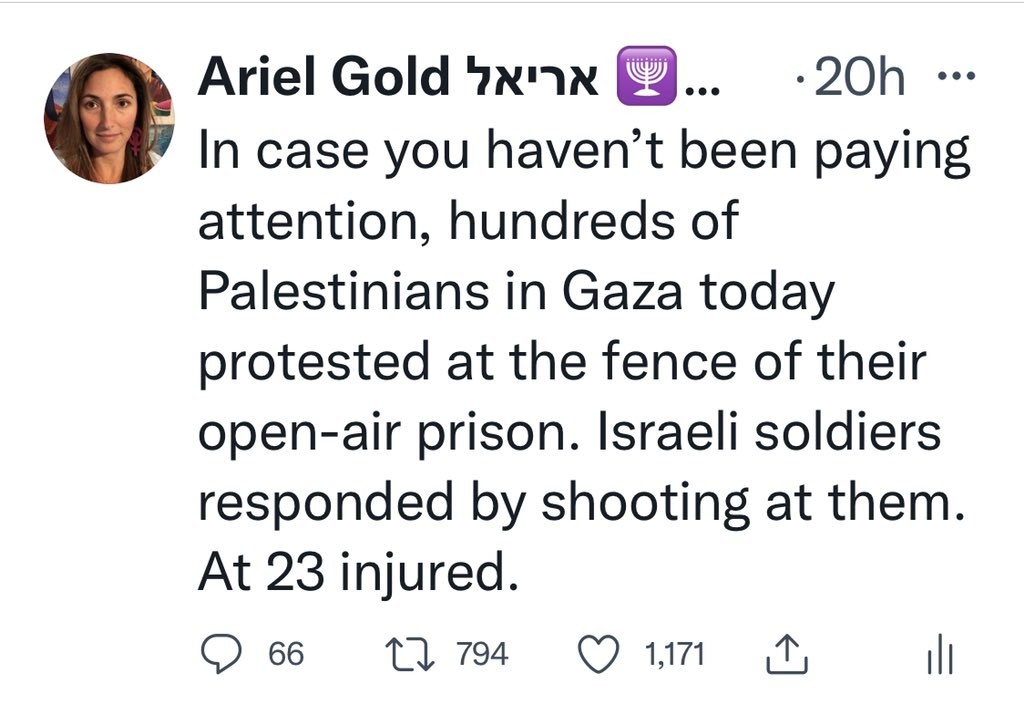Click the reply speech bubble icon
Viewport: 1024px width, 704px height.
pos(220,655)
